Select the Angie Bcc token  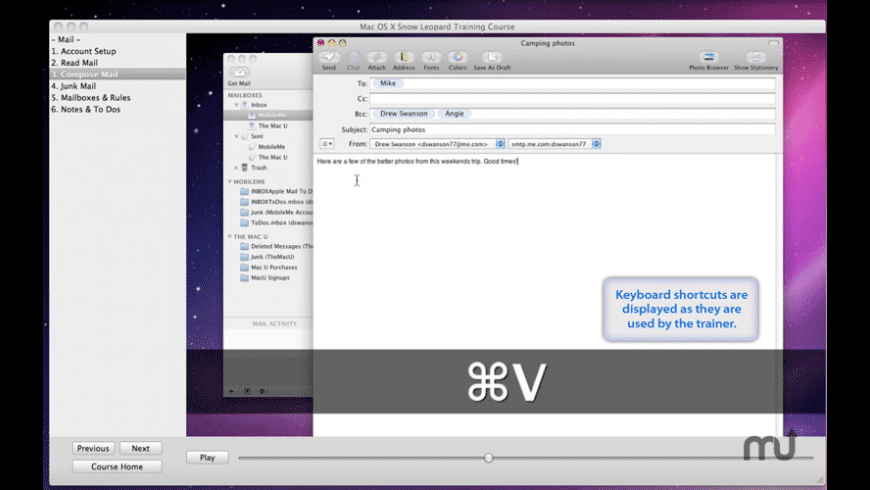[454, 113]
